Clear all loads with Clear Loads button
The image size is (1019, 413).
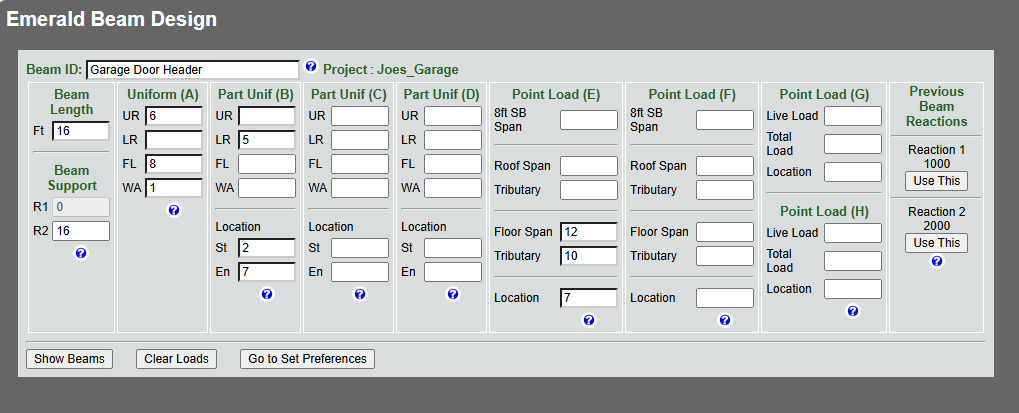tap(176, 358)
